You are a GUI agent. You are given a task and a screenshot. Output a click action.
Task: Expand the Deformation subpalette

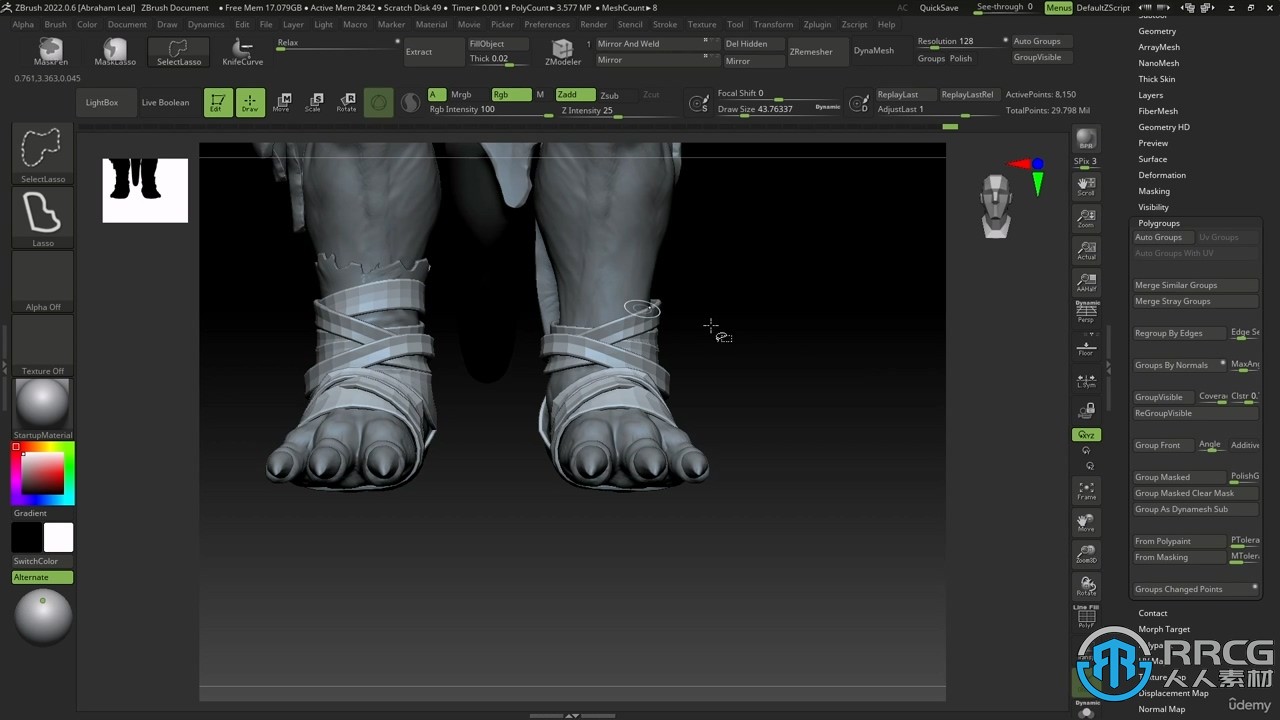click(1162, 175)
